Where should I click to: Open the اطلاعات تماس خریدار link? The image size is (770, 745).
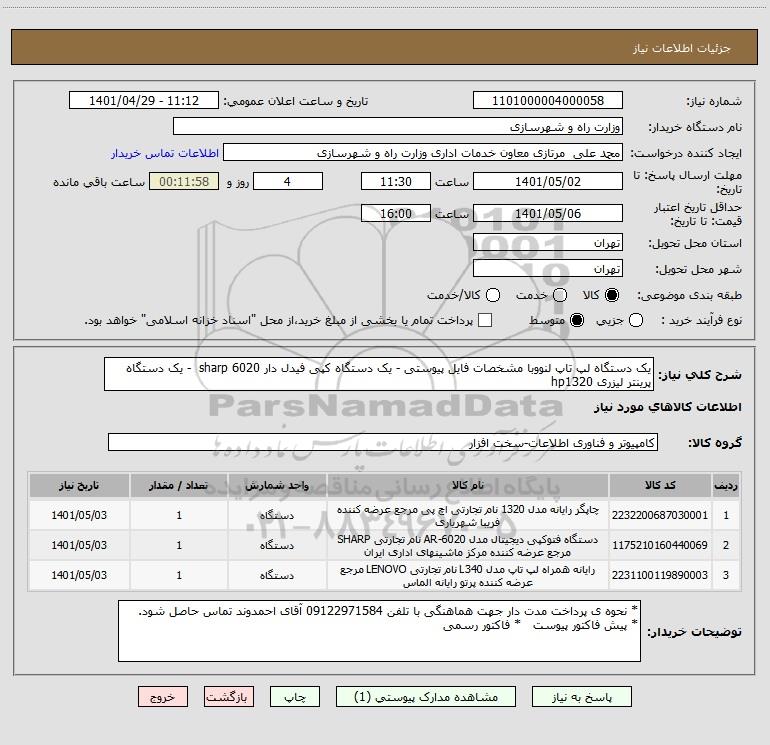[165, 153]
